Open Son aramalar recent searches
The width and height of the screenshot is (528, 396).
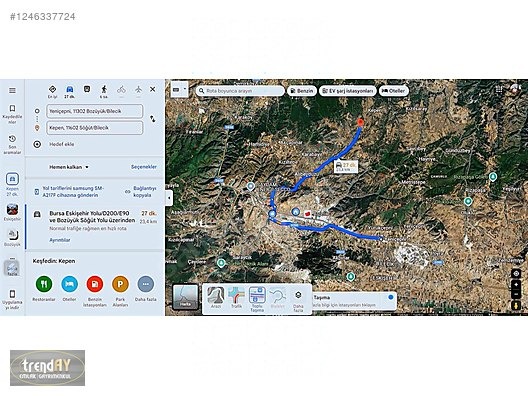[x=12, y=144]
